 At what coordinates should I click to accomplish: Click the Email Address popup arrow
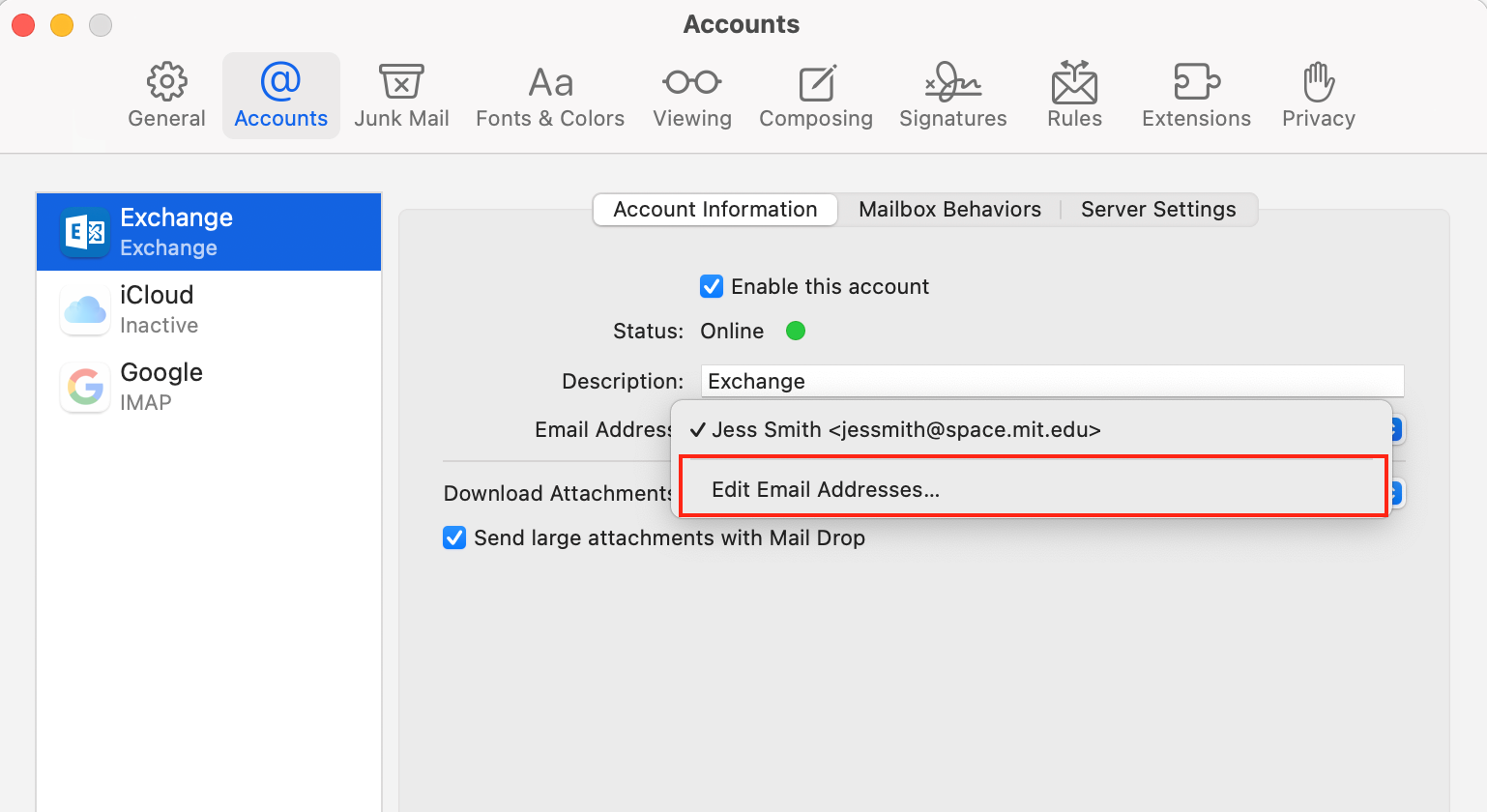(x=1396, y=429)
